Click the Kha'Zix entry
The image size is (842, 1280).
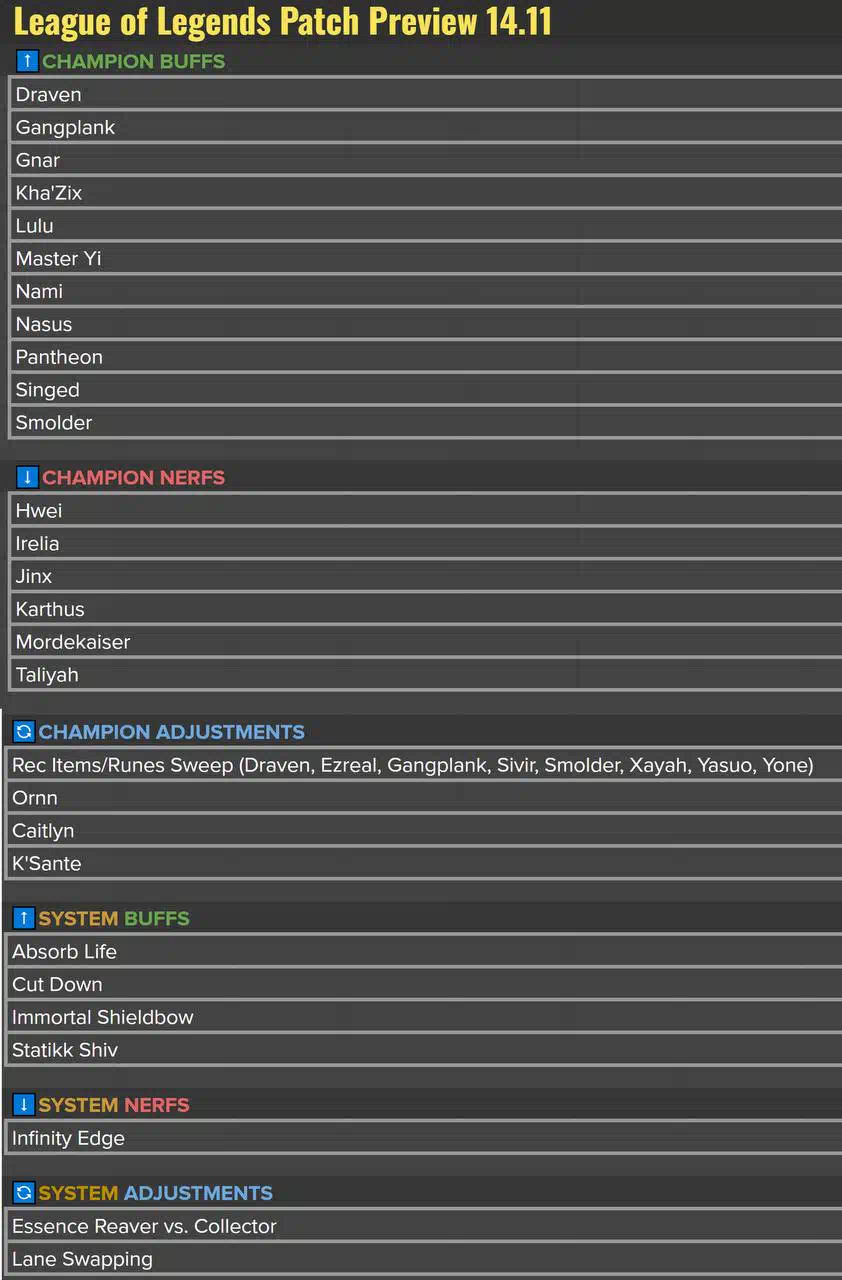point(426,193)
